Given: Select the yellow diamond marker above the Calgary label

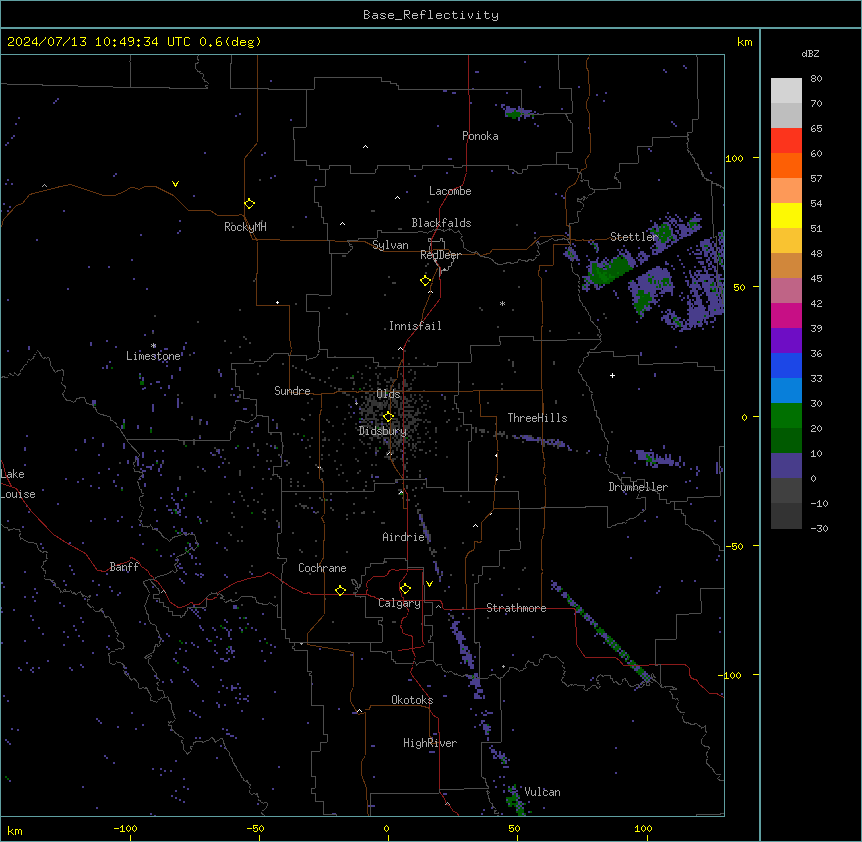Looking at the screenshot, I should coord(406,589).
